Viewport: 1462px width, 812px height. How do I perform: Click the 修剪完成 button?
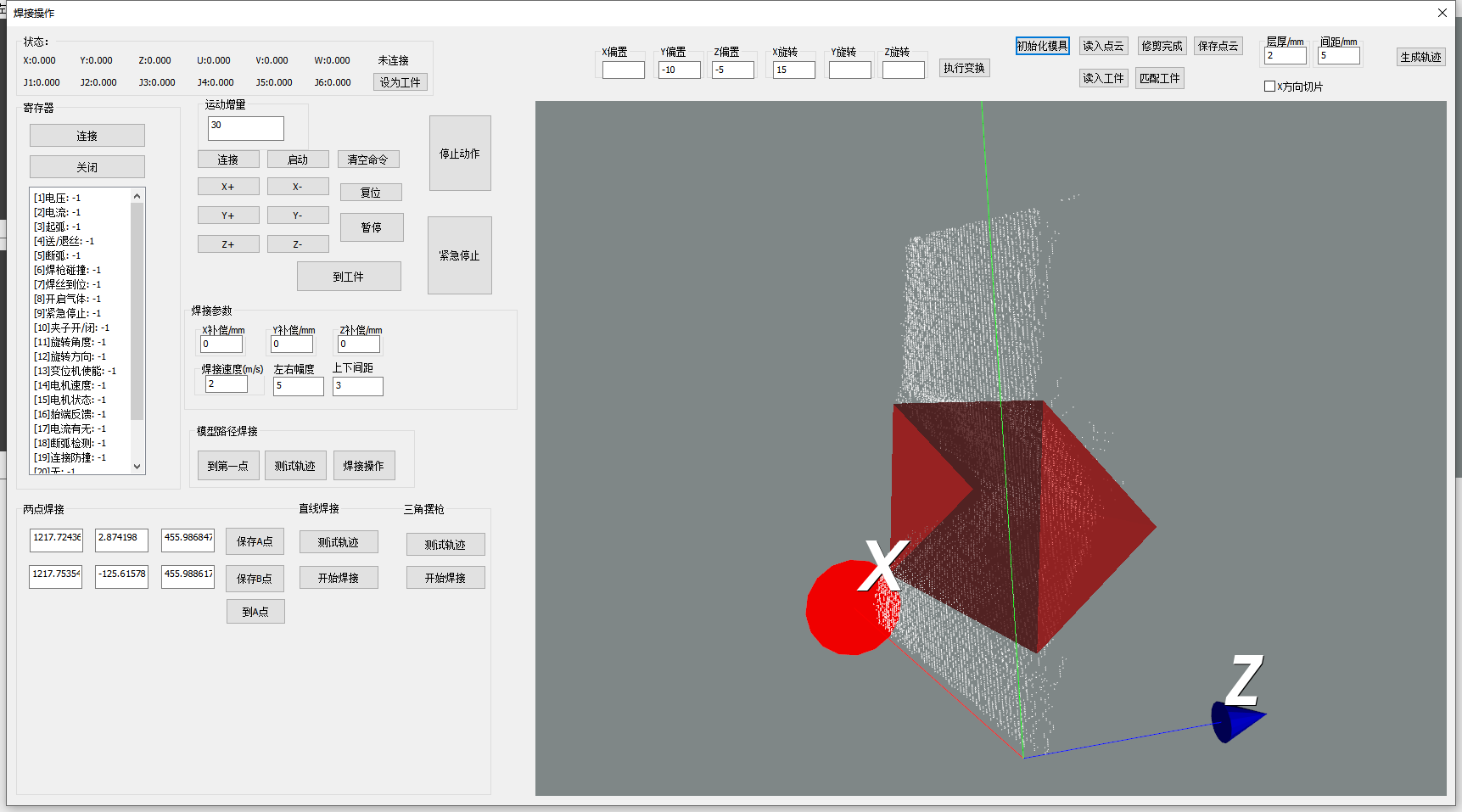1162,46
